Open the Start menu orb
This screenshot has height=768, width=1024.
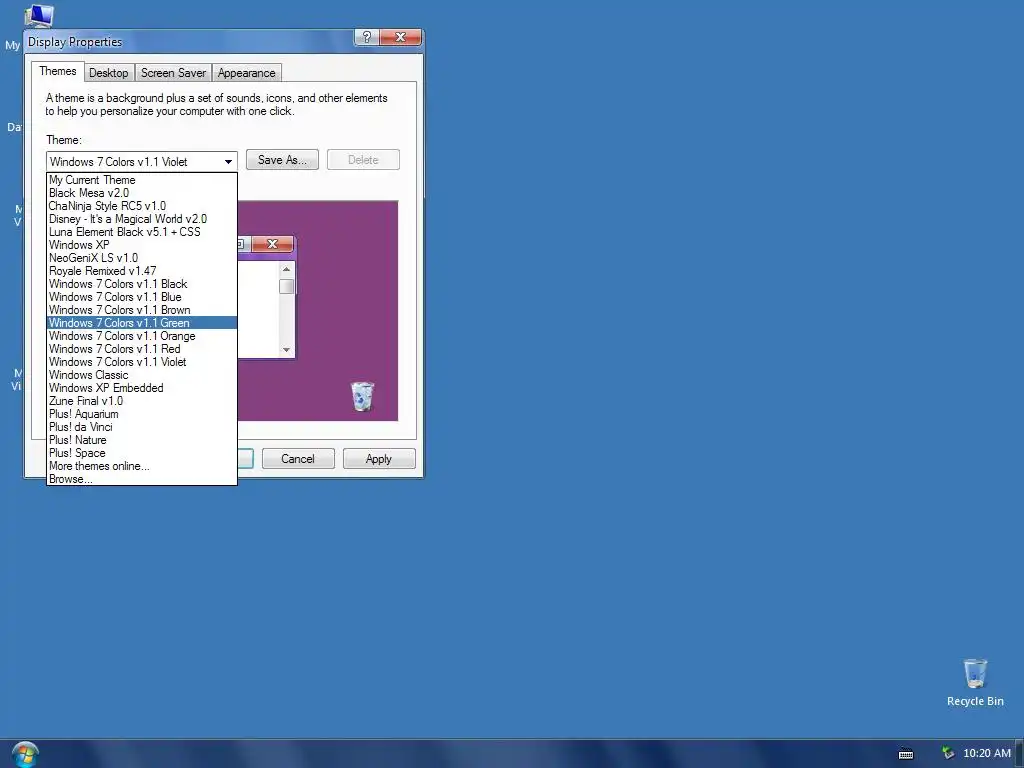25,755
